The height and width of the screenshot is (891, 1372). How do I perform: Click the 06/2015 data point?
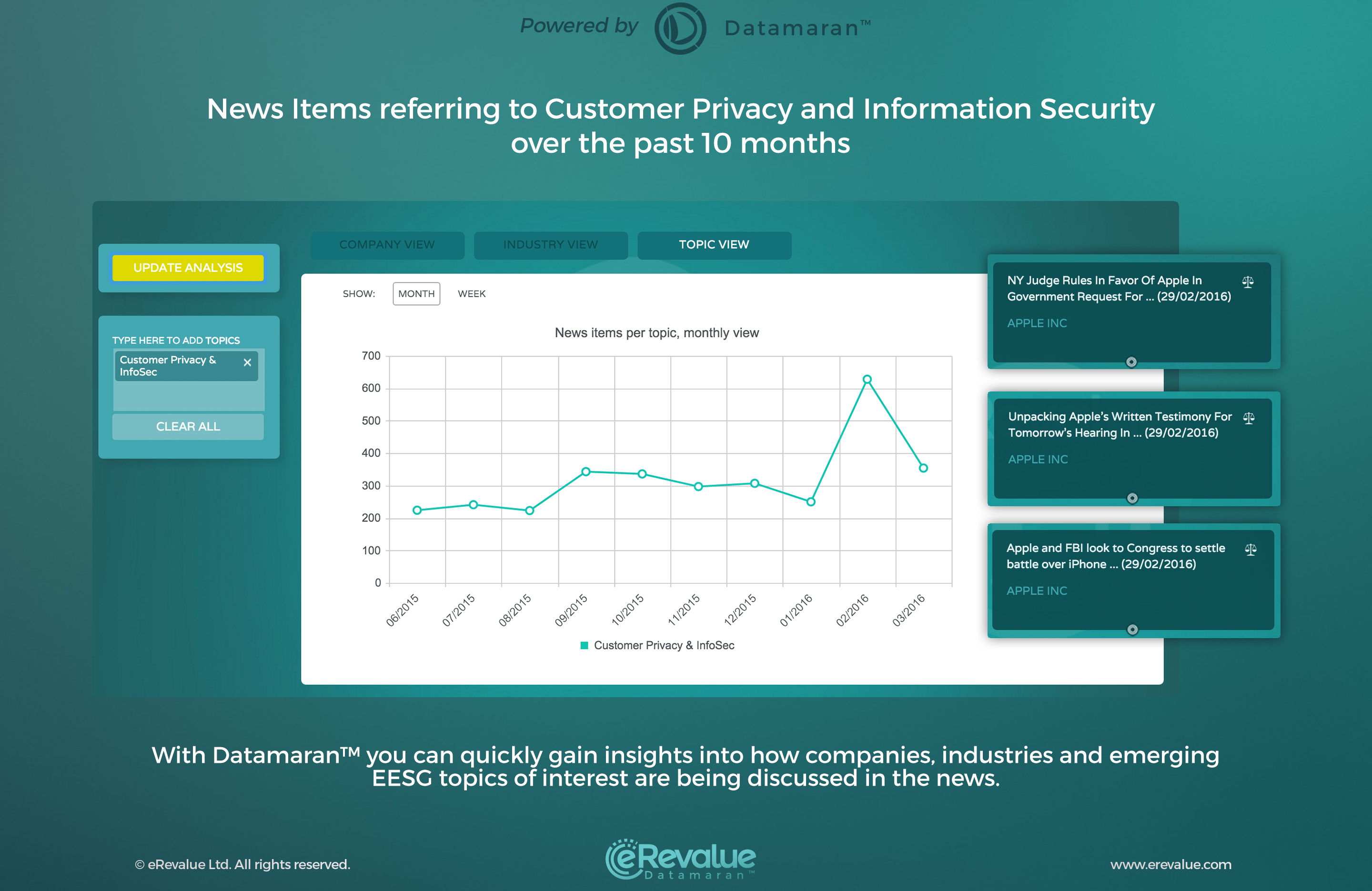tap(417, 510)
